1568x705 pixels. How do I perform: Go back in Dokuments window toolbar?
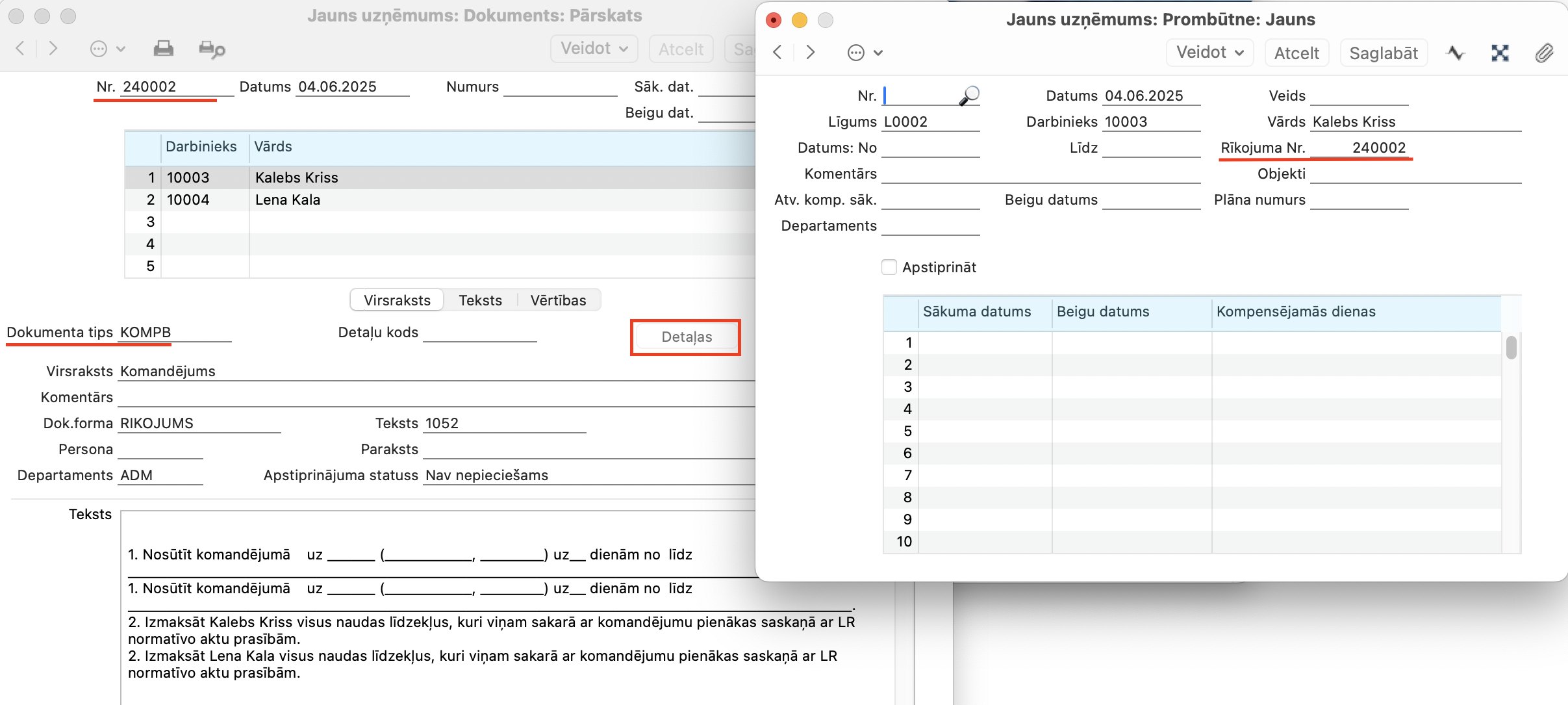[20, 49]
